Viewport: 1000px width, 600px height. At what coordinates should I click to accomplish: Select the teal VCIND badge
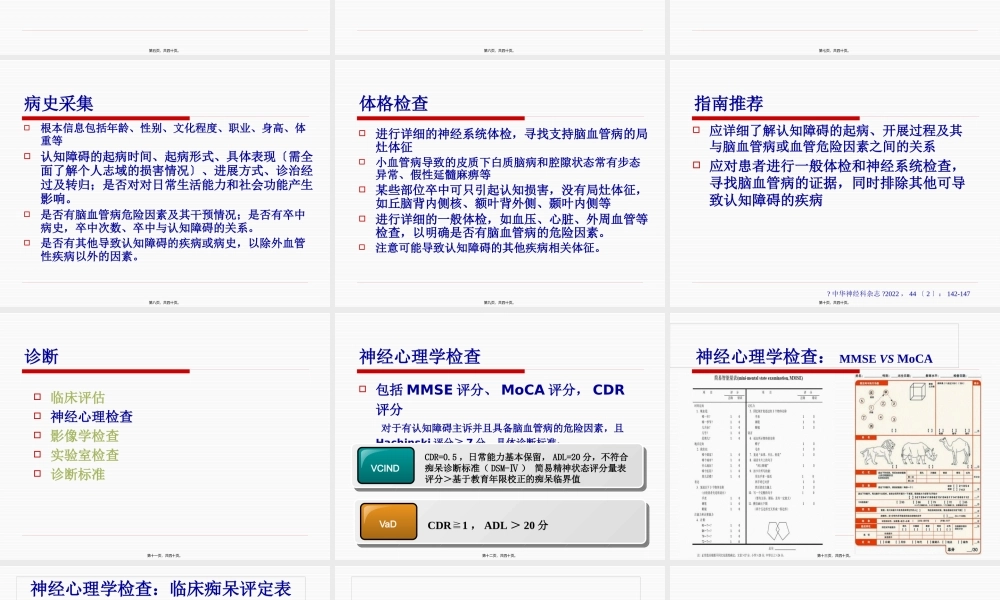click(x=386, y=467)
